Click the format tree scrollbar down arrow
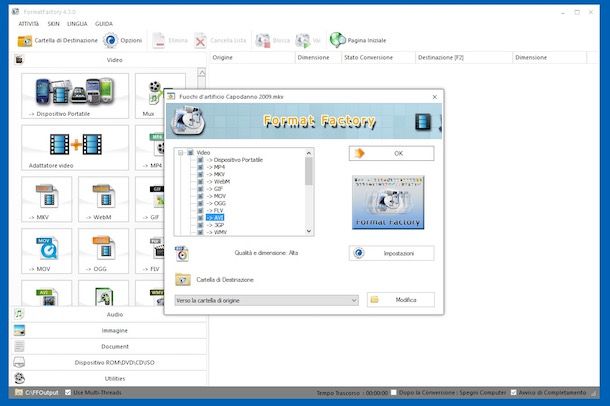610x406 pixels. click(x=309, y=231)
